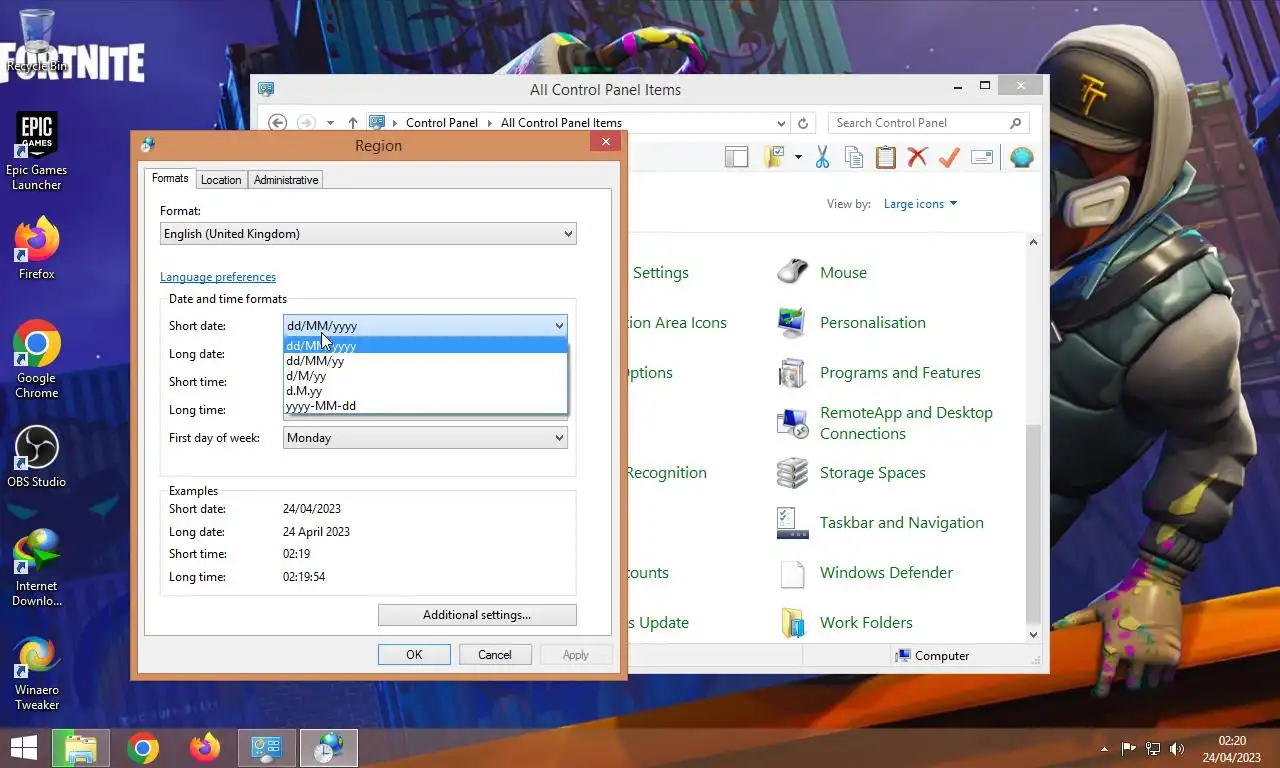Open the Windows Defender icon
1280x768 pixels.
[865, 572]
